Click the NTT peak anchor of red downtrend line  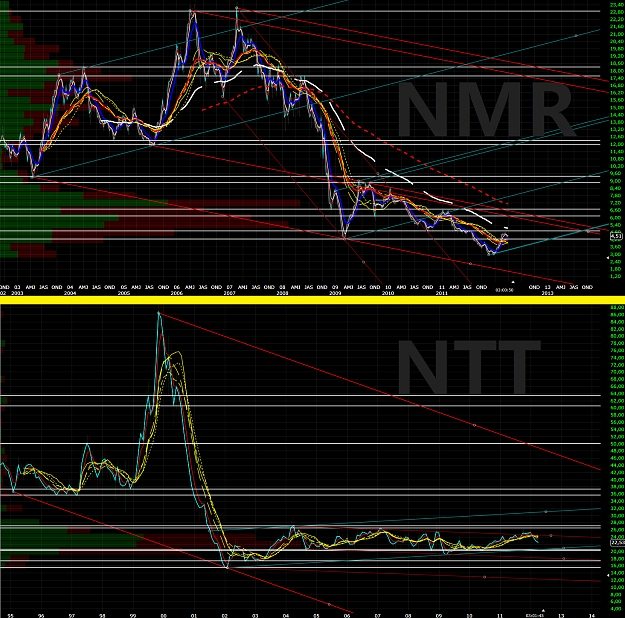(159, 313)
